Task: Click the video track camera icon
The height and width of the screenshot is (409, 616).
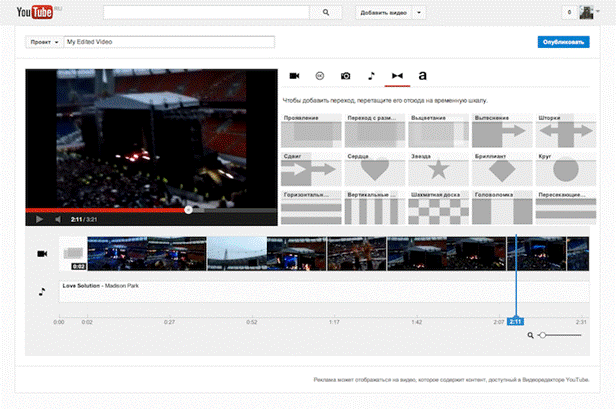Action: point(42,254)
